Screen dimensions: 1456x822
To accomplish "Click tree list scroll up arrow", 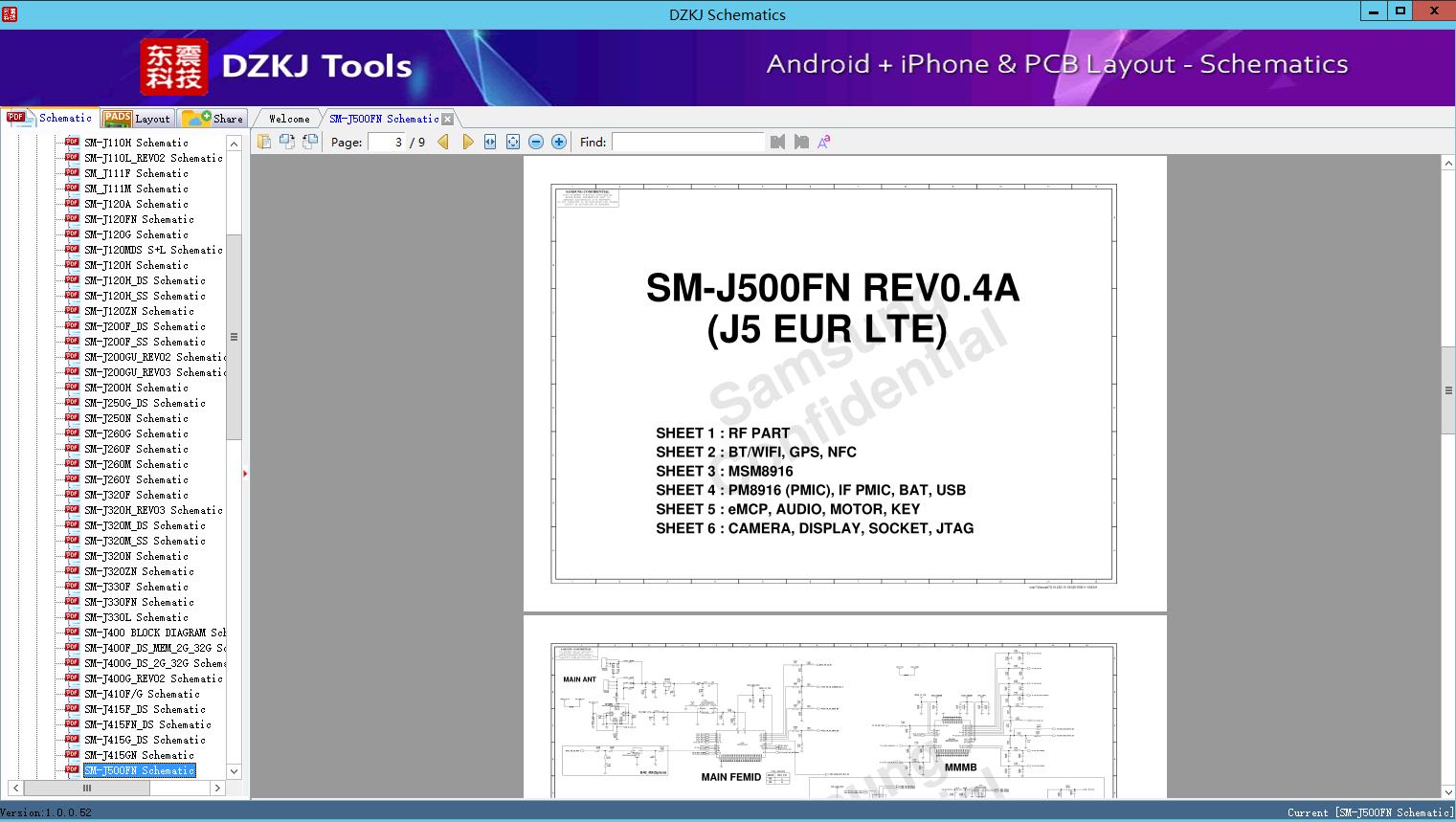I will pyautogui.click(x=234, y=143).
